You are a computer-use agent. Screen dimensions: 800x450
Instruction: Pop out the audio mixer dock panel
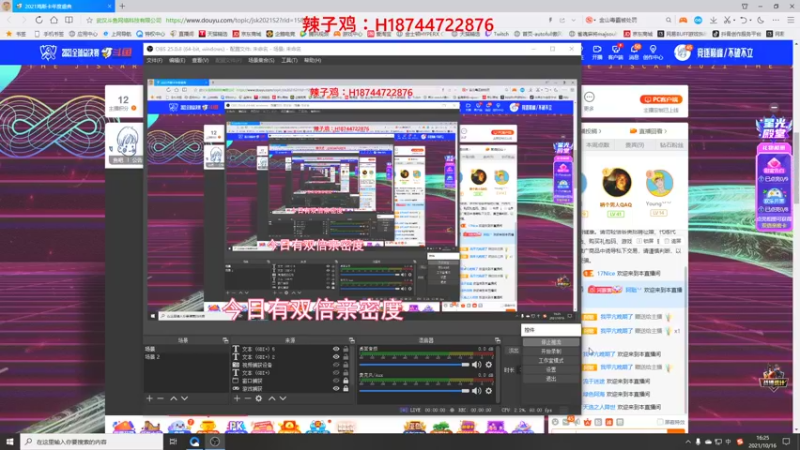[x=497, y=340]
